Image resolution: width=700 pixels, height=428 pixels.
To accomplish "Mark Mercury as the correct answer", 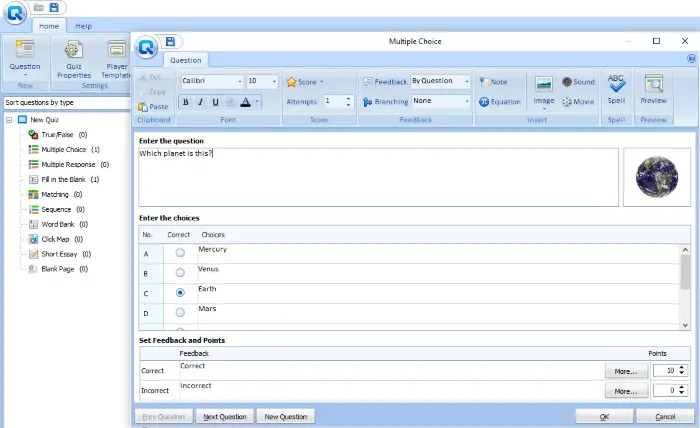I will pos(180,253).
